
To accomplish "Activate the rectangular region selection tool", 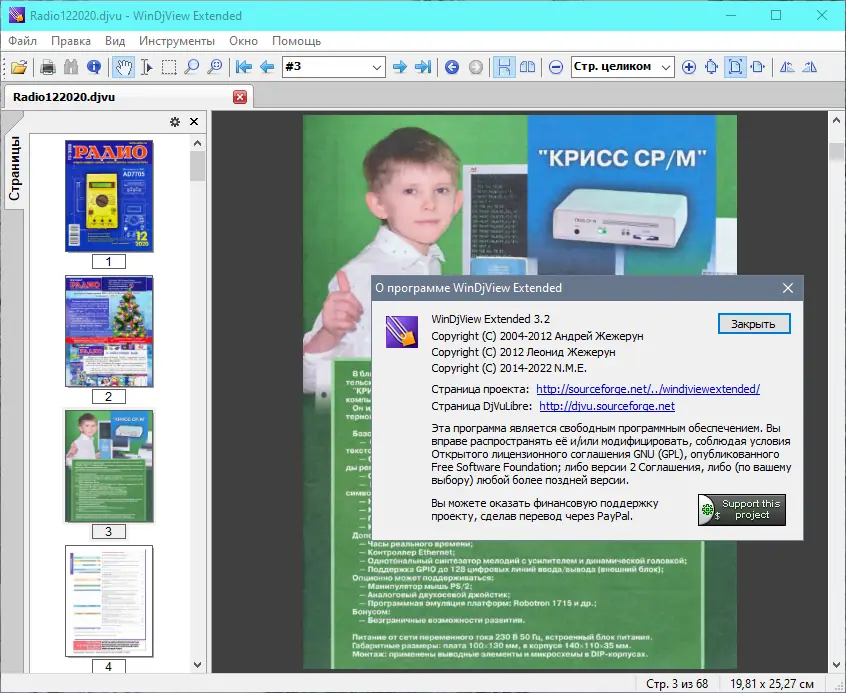I will 169,67.
